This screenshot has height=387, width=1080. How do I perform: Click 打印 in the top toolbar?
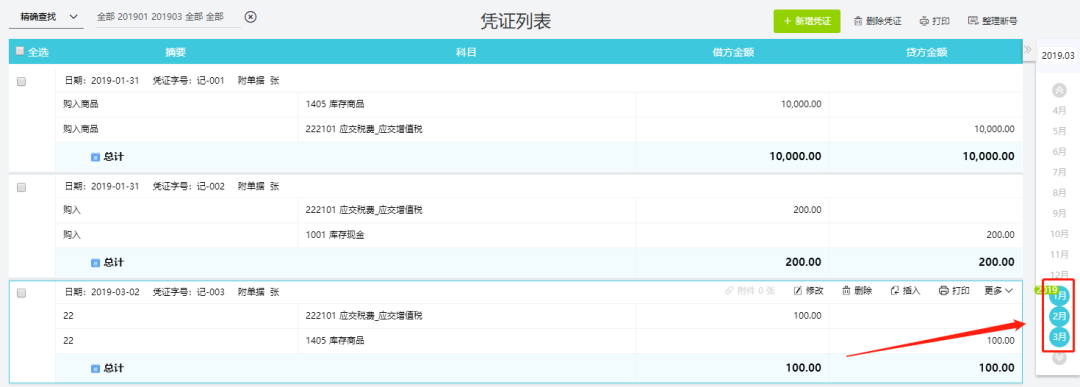point(935,21)
